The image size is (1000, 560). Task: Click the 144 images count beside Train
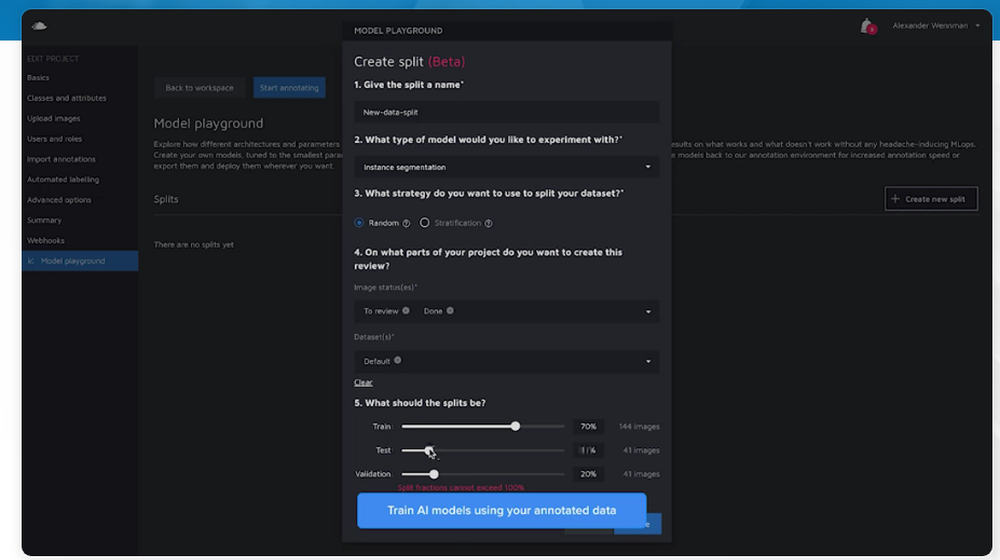pyautogui.click(x=639, y=427)
